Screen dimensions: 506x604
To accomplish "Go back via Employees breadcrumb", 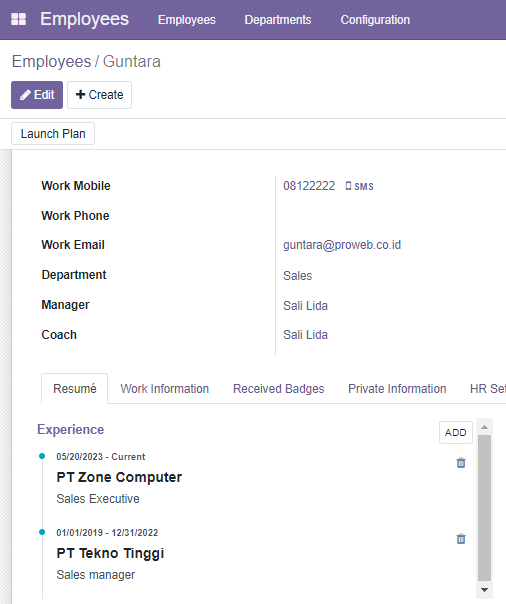I will click(x=52, y=62).
